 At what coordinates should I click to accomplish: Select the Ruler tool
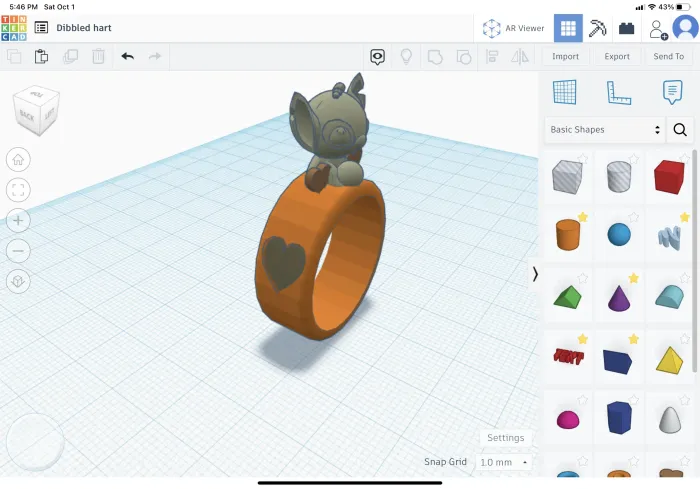click(x=619, y=92)
